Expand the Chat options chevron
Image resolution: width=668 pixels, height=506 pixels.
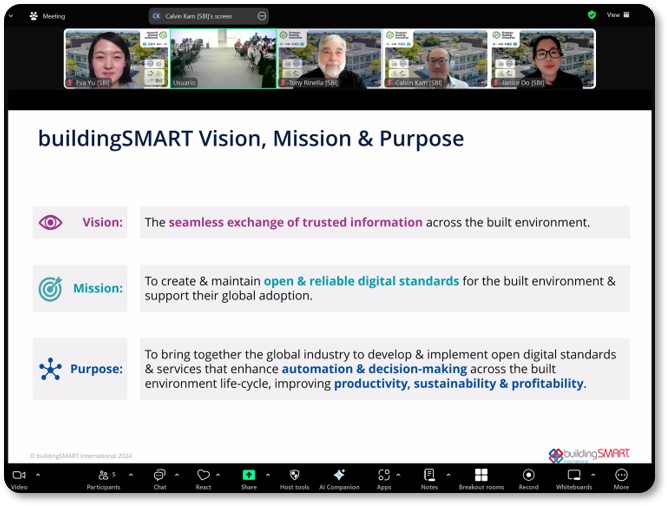[x=177, y=474]
